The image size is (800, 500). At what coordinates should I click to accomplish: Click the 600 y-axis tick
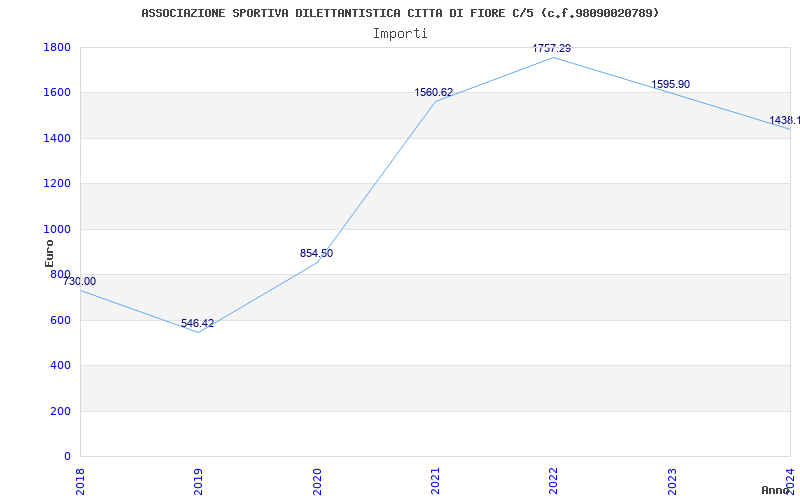(x=60, y=320)
